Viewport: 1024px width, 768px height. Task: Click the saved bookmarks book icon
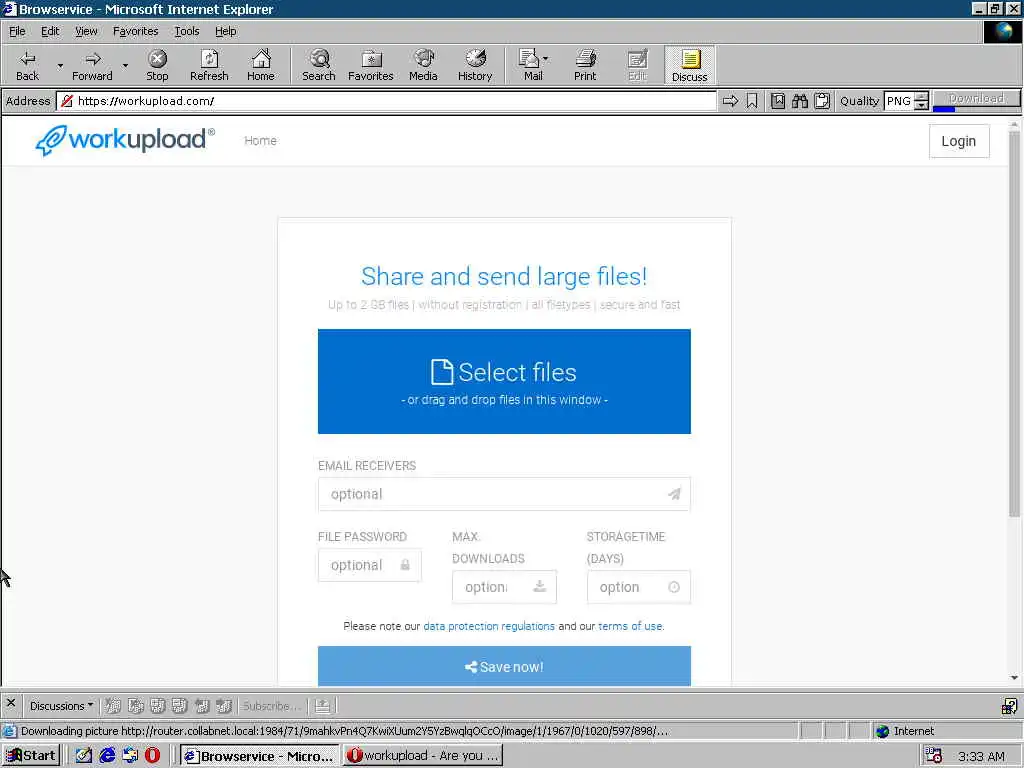(x=778, y=101)
